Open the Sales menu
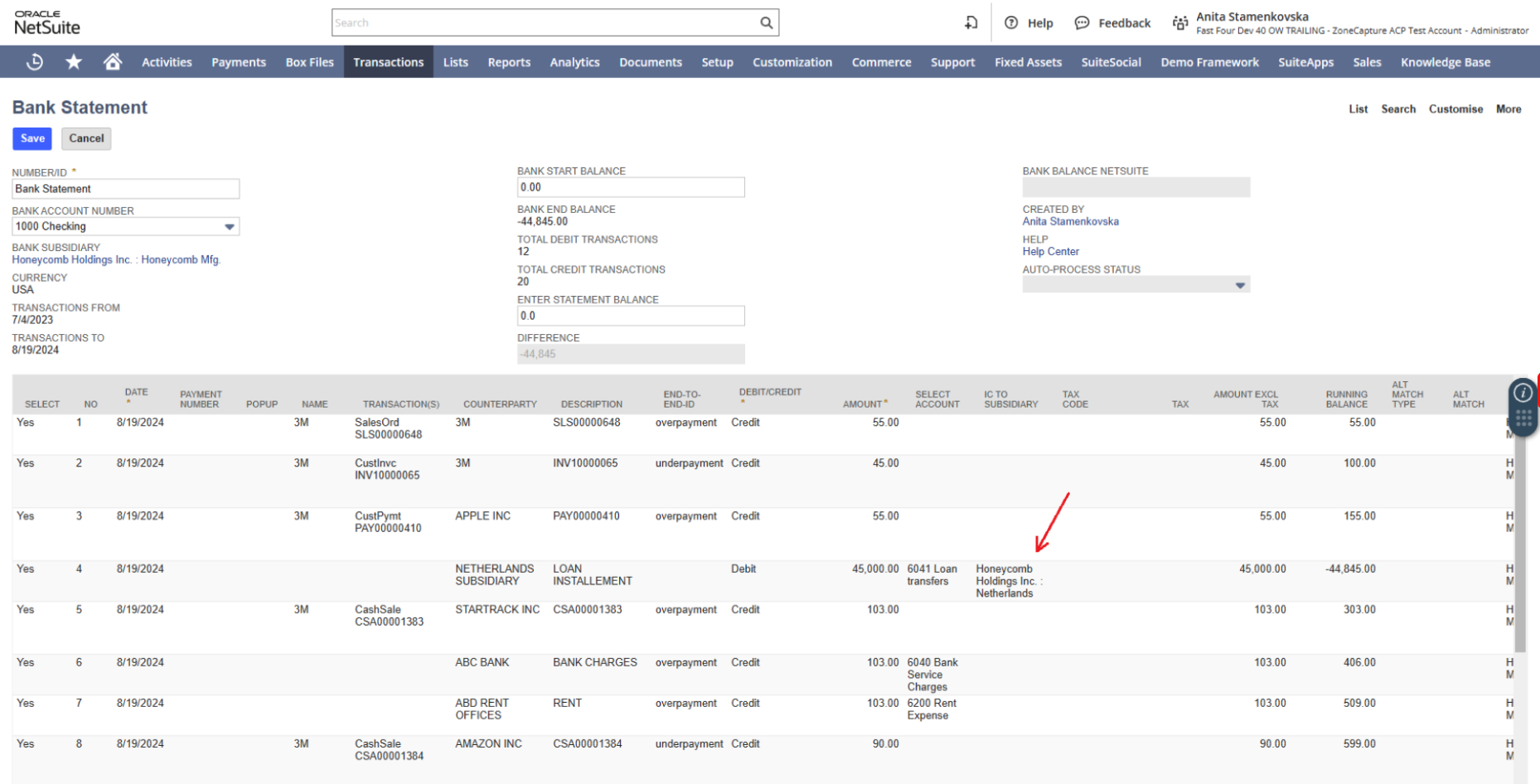 point(1368,62)
